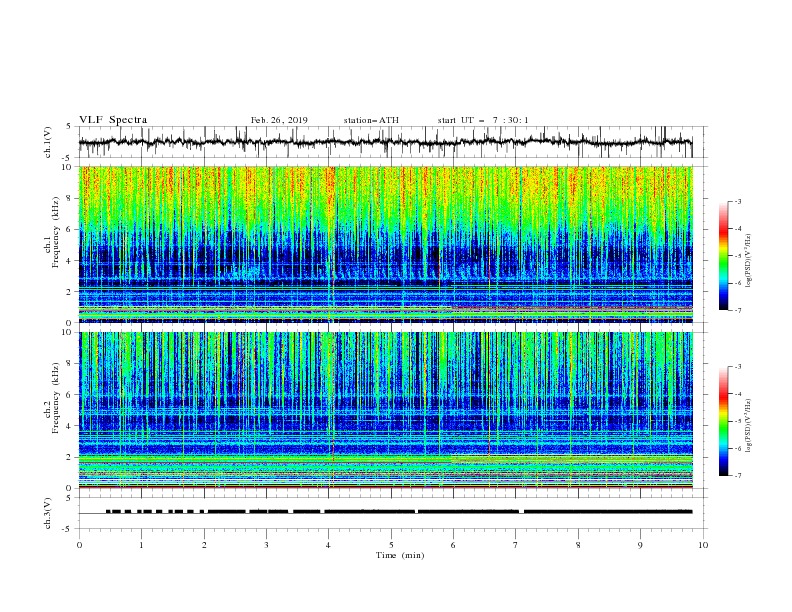Image resolution: width=792 pixels, height=612 pixels.
Task: Click the ch.1 voltage waveform trace
Action: pyautogui.click(x=386, y=142)
